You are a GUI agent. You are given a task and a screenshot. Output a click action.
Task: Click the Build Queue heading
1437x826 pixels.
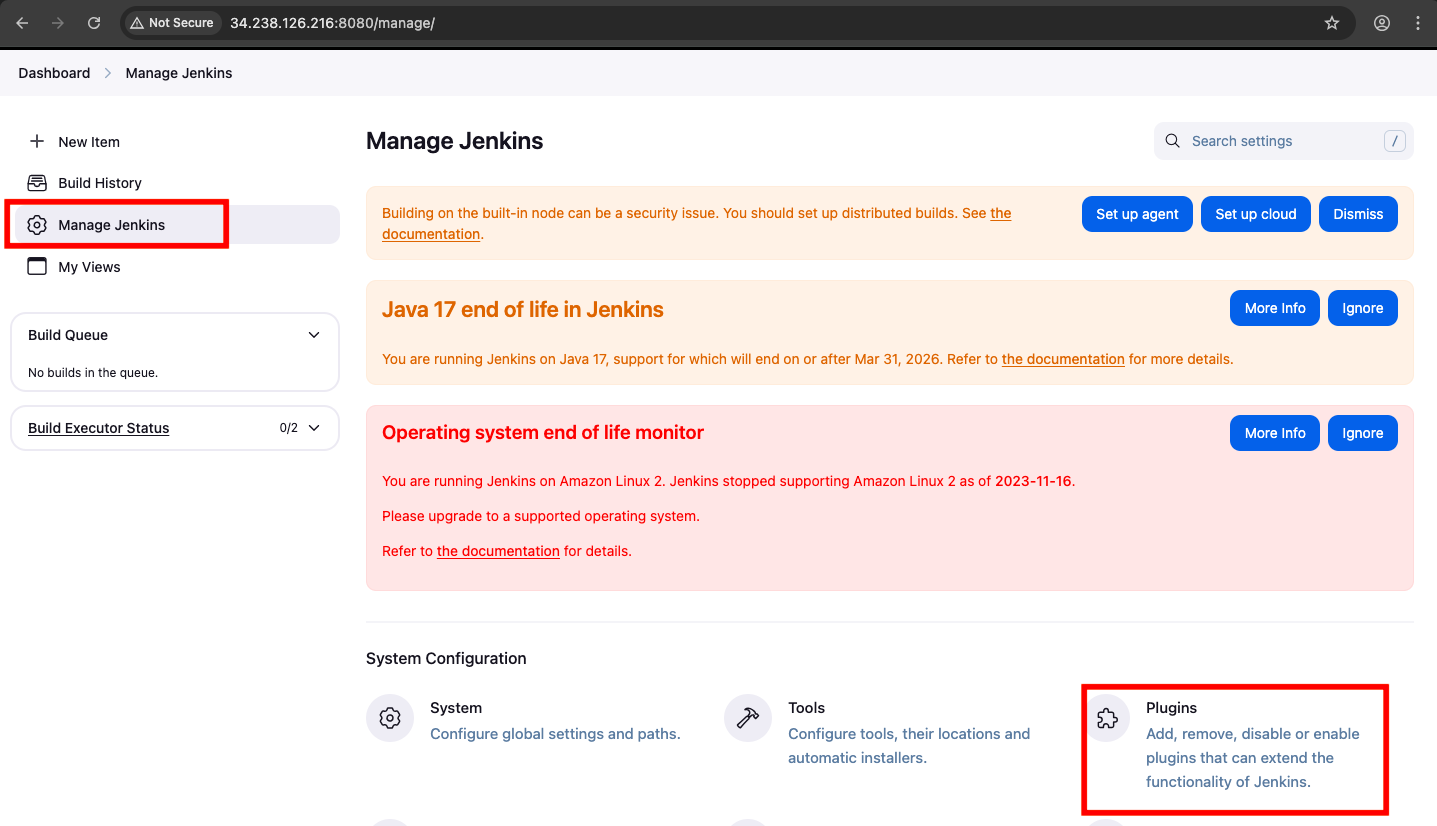[68, 335]
